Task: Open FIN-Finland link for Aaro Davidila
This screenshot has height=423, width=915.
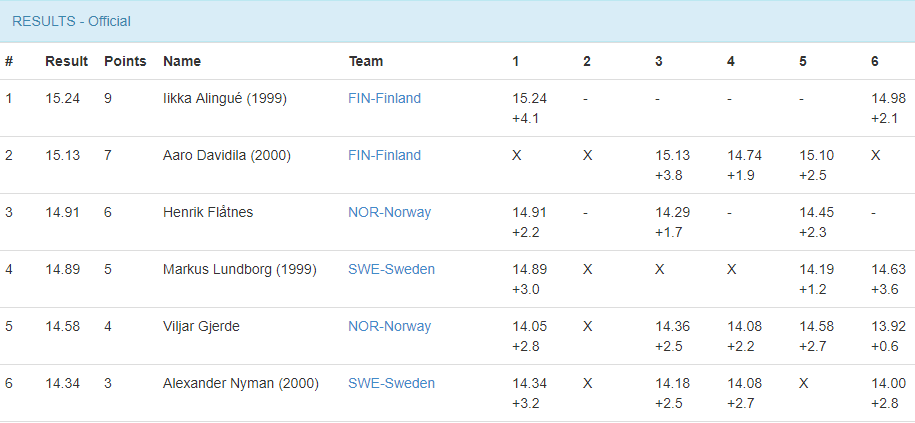Action: [x=385, y=156]
